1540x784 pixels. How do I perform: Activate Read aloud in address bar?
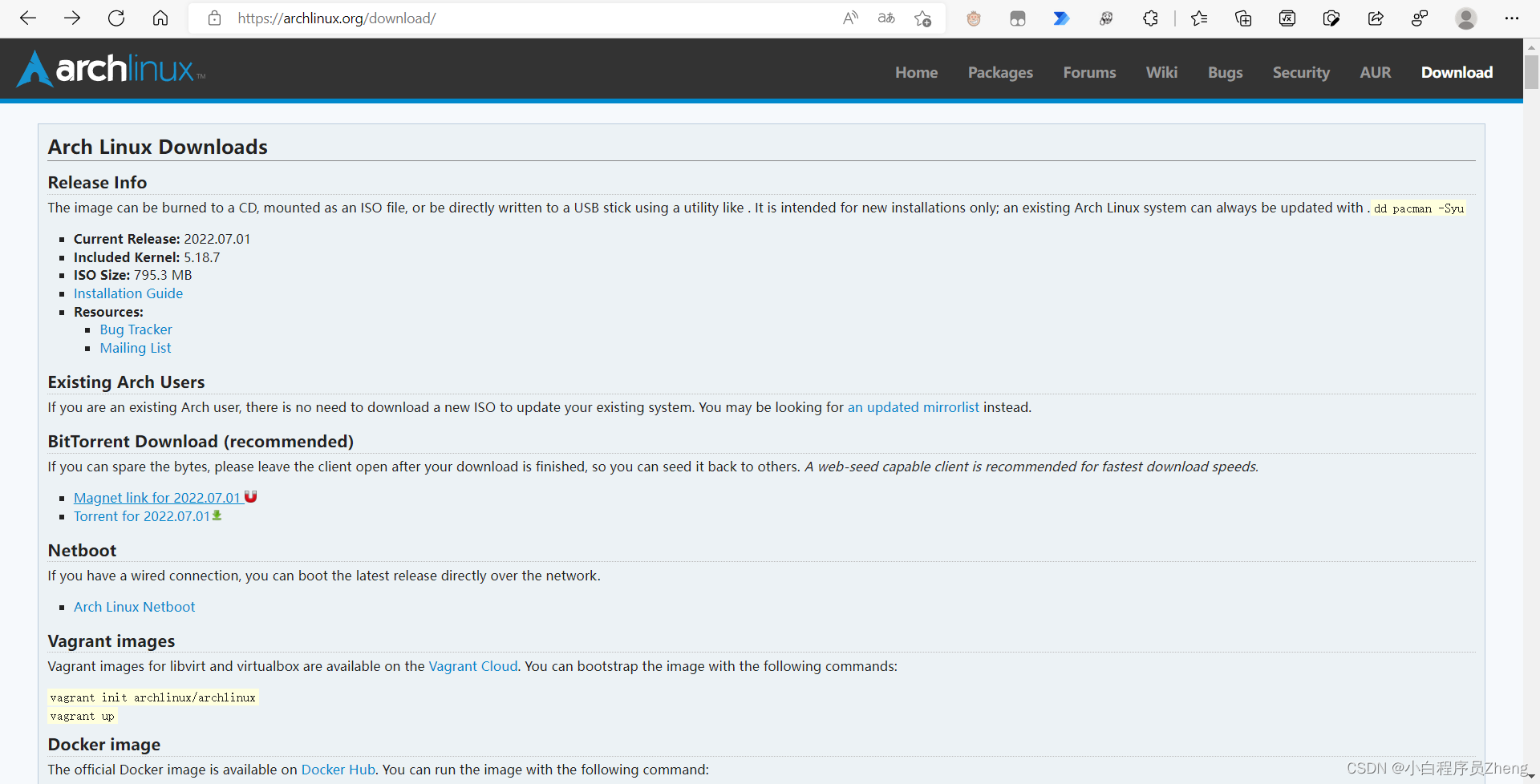851,18
